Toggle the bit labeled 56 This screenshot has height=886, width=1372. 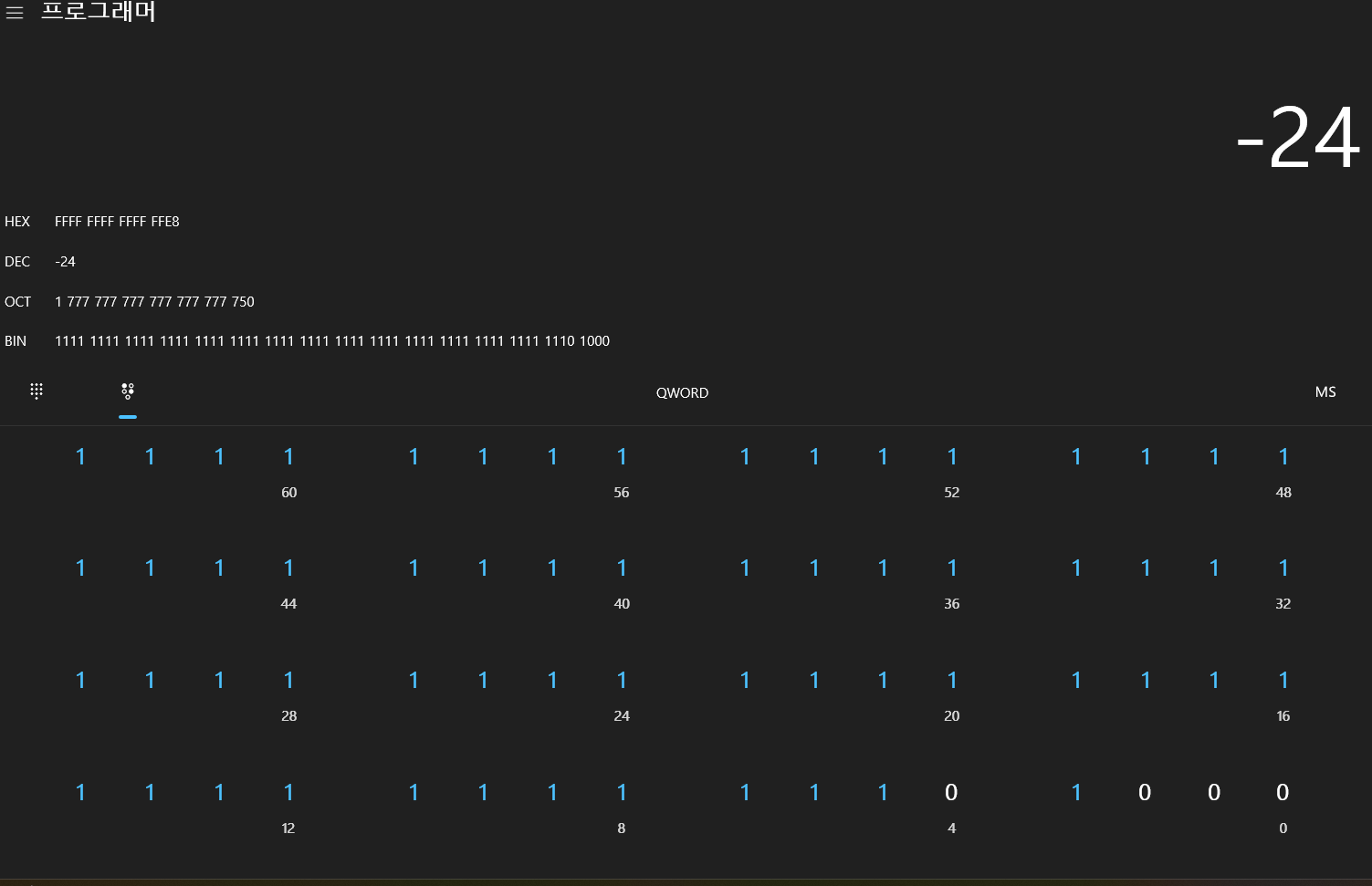[622, 457]
